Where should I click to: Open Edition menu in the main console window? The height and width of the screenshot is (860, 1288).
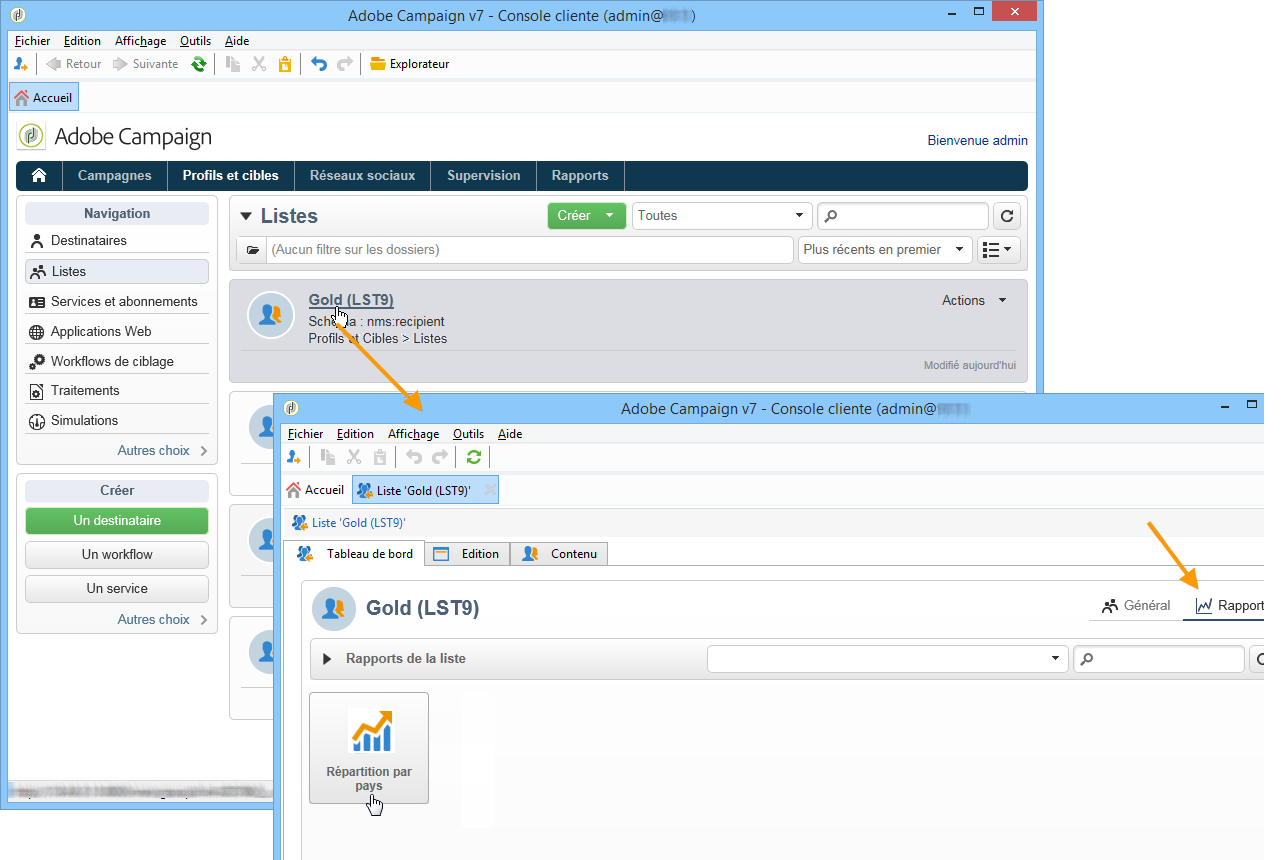(x=82, y=41)
